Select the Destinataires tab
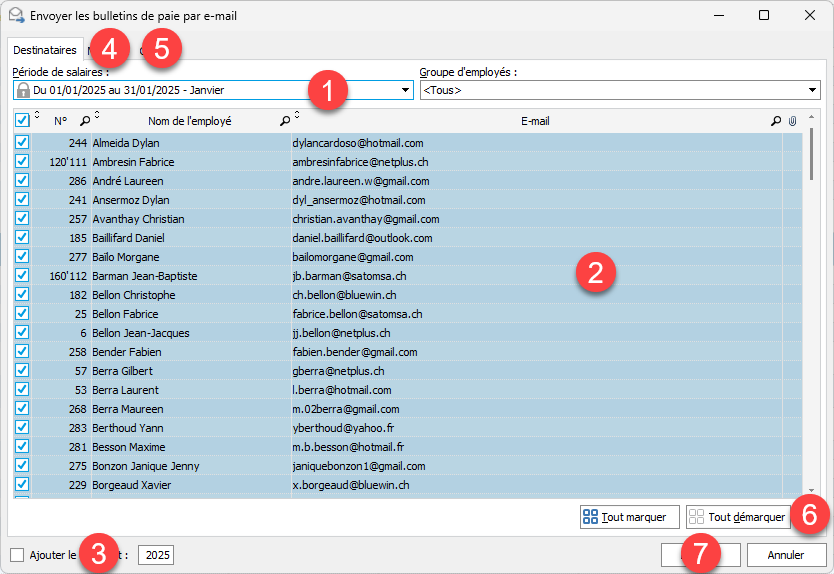This screenshot has height=574, width=834. pos(45,49)
